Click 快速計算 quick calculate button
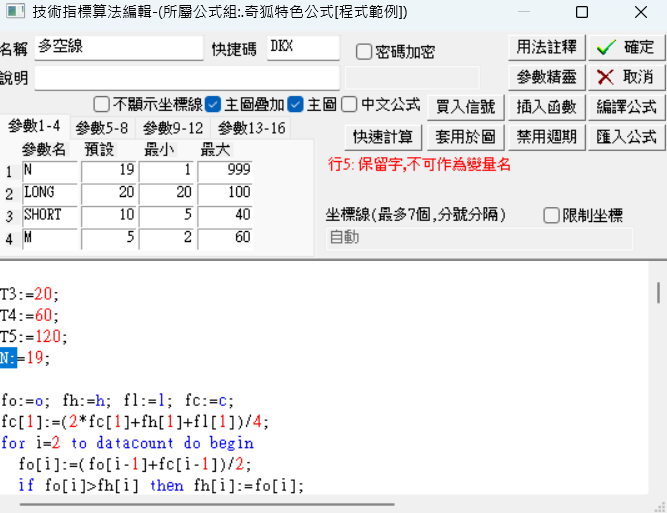This screenshot has width=667, height=513. pyautogui.click(x=383, y=137)
